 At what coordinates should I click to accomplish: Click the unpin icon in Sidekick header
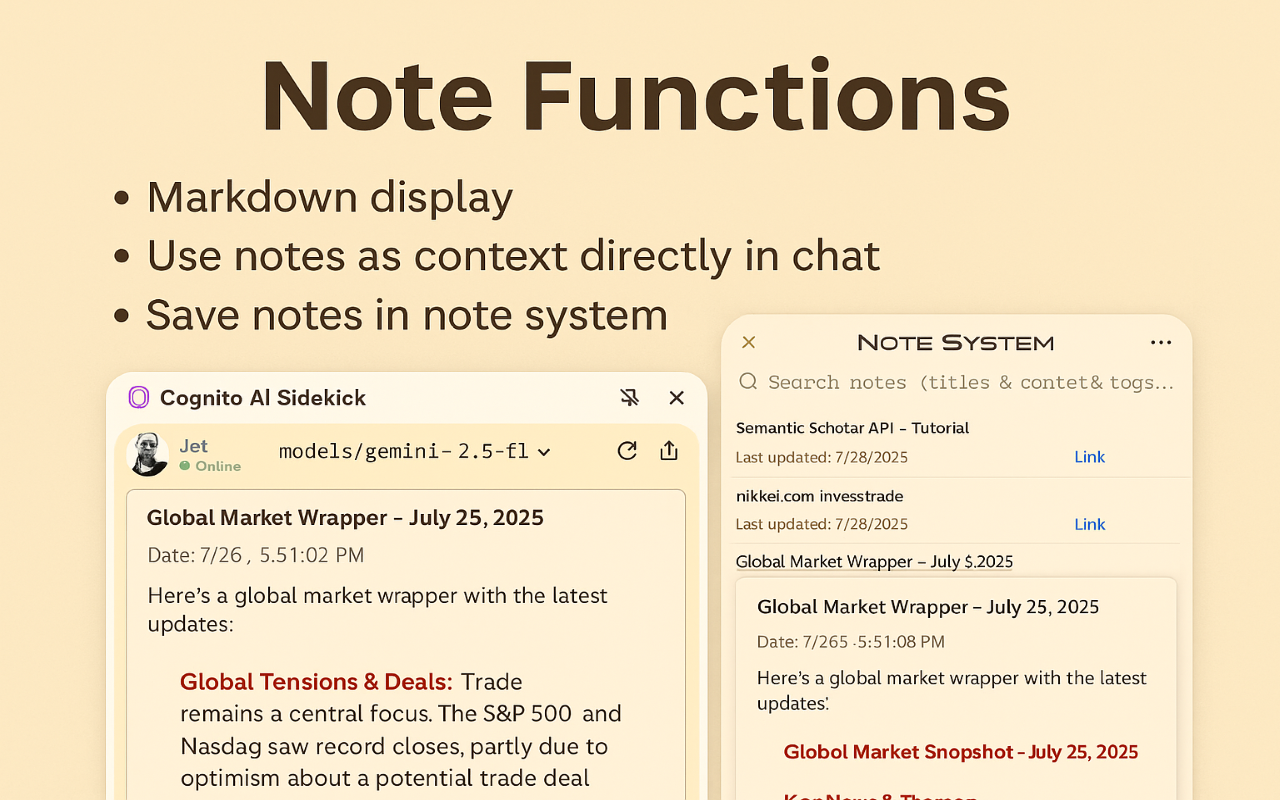tap(629, 398)
